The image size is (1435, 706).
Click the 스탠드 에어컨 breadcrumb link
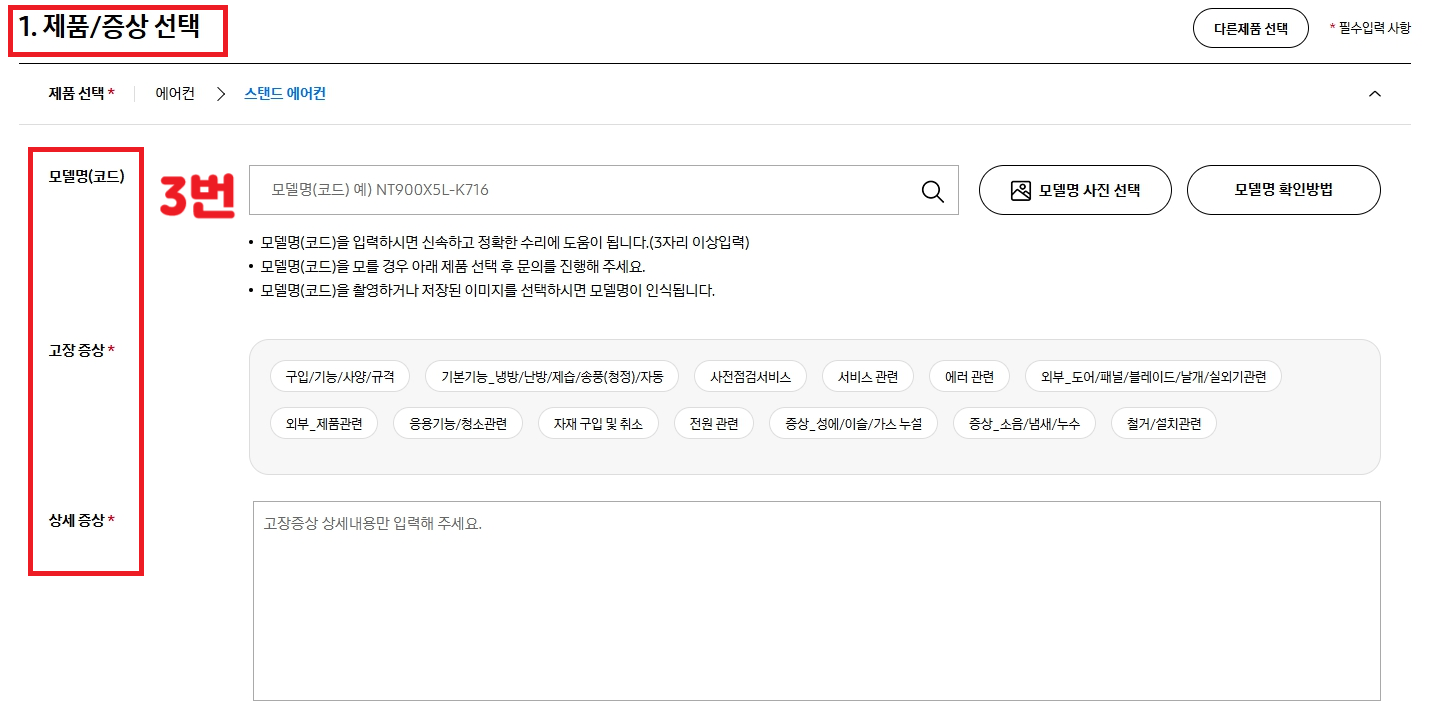point(283,93)
